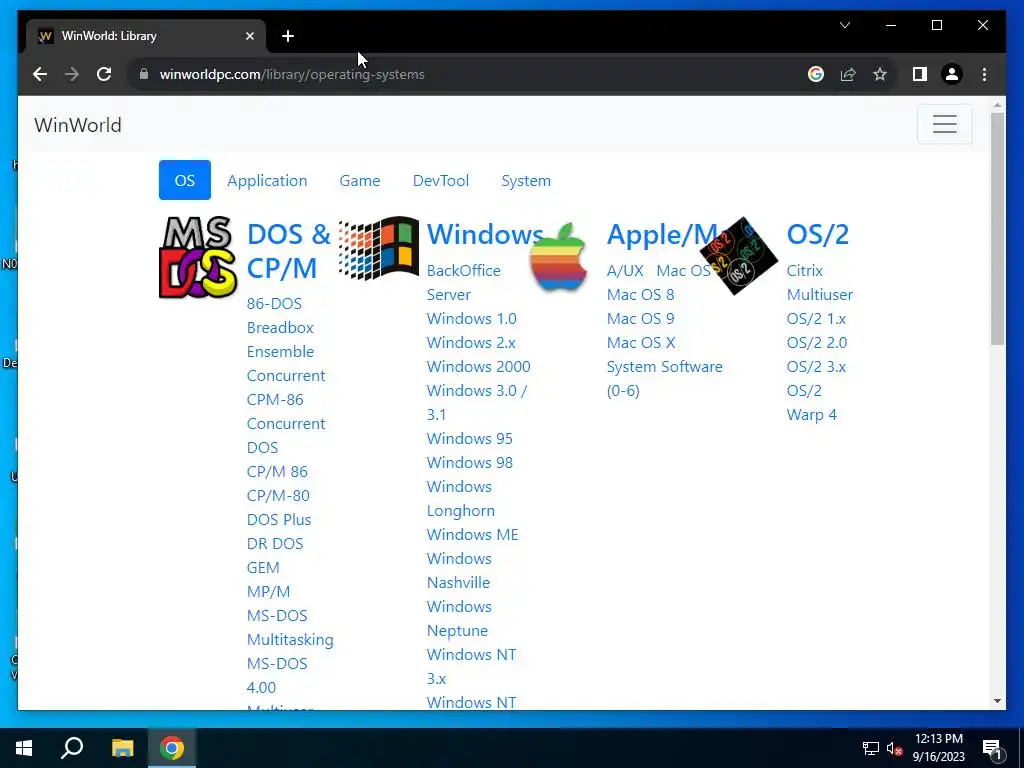The image size is (1024, 768).
Task: Switch to the Game tab
Action: (360, 180)
